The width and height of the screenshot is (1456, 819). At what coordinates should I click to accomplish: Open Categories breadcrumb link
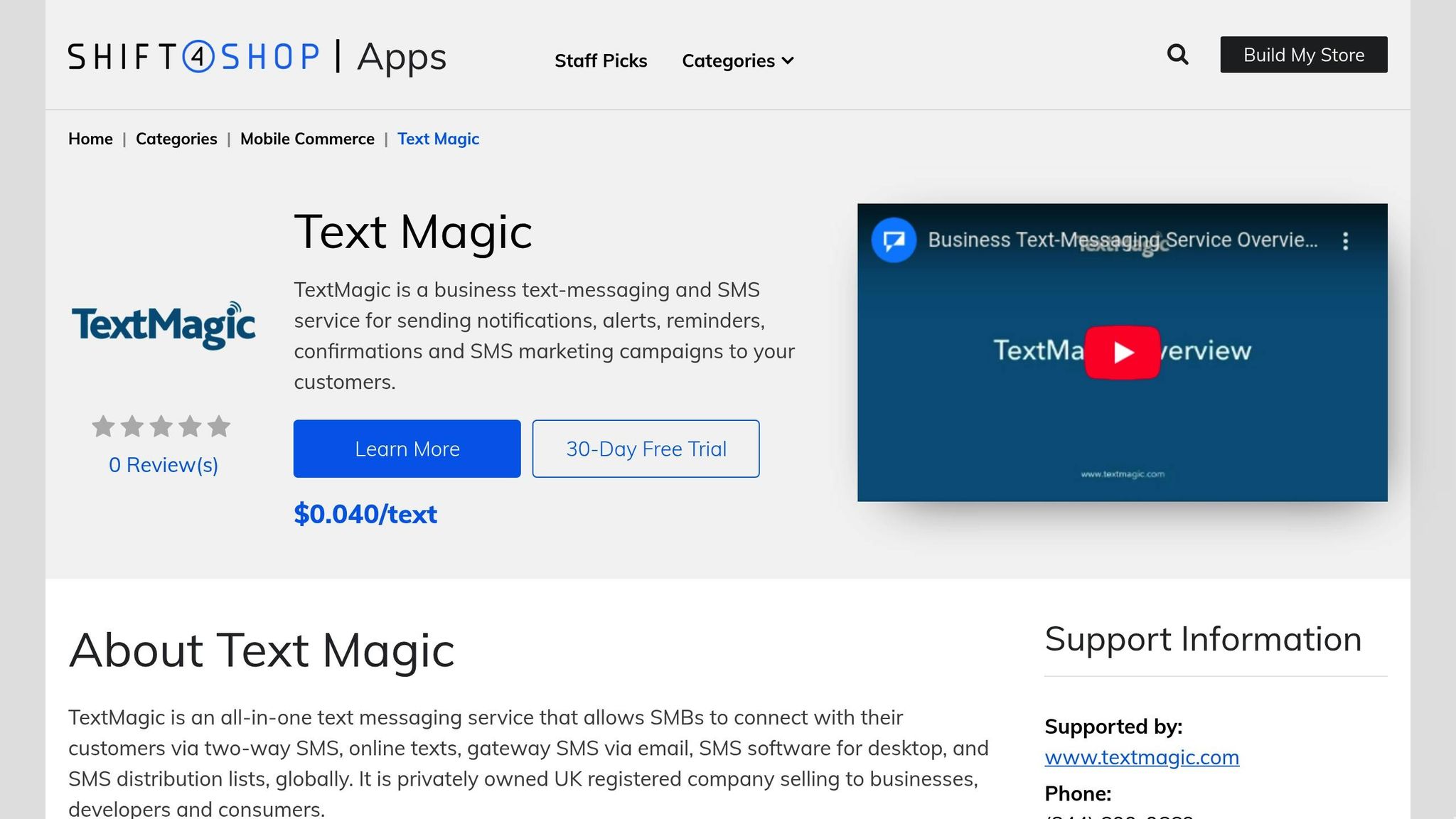coord(176,139)
